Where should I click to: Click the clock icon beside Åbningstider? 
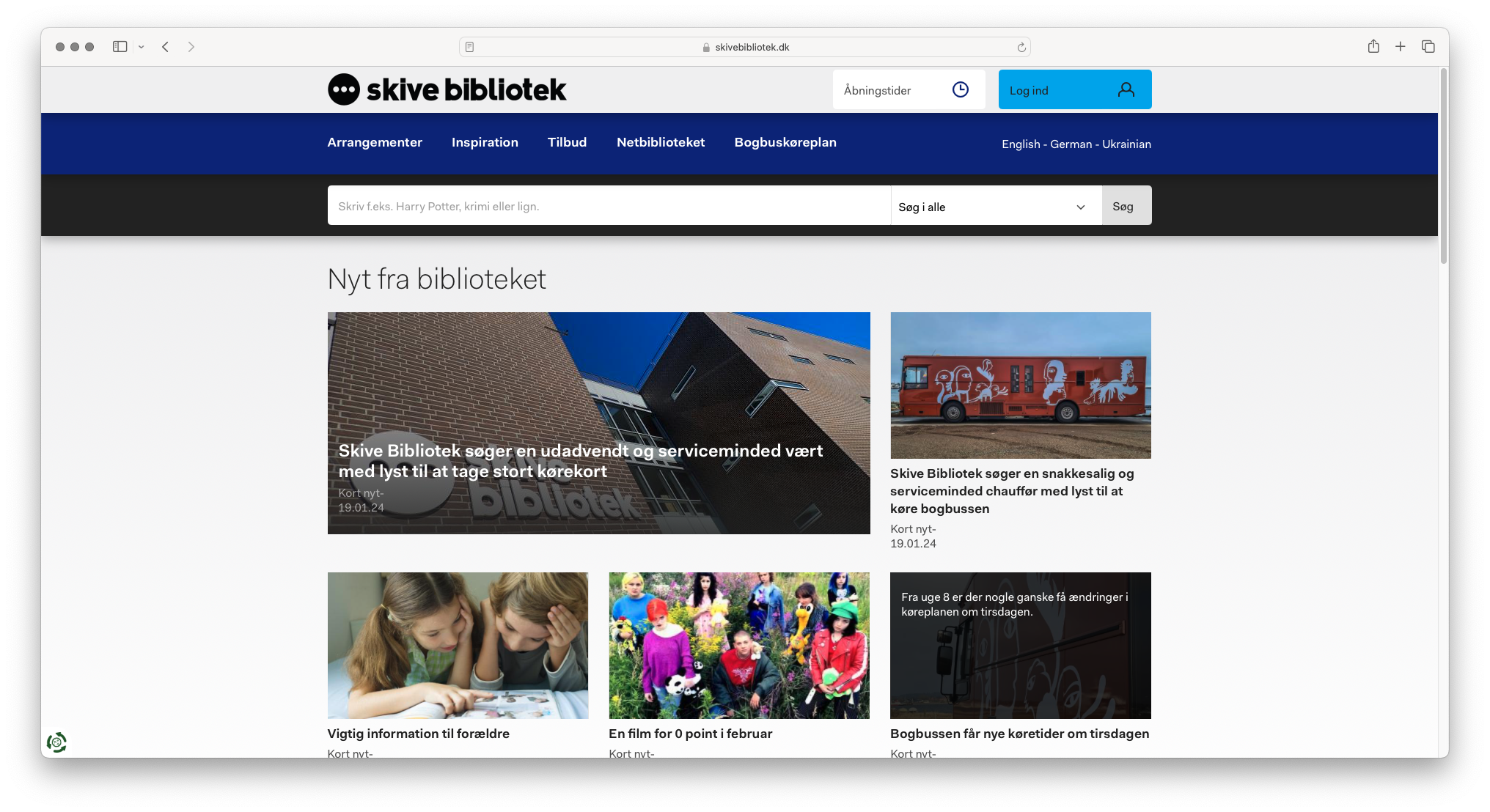pyautogui.click(x=961, y=89)
